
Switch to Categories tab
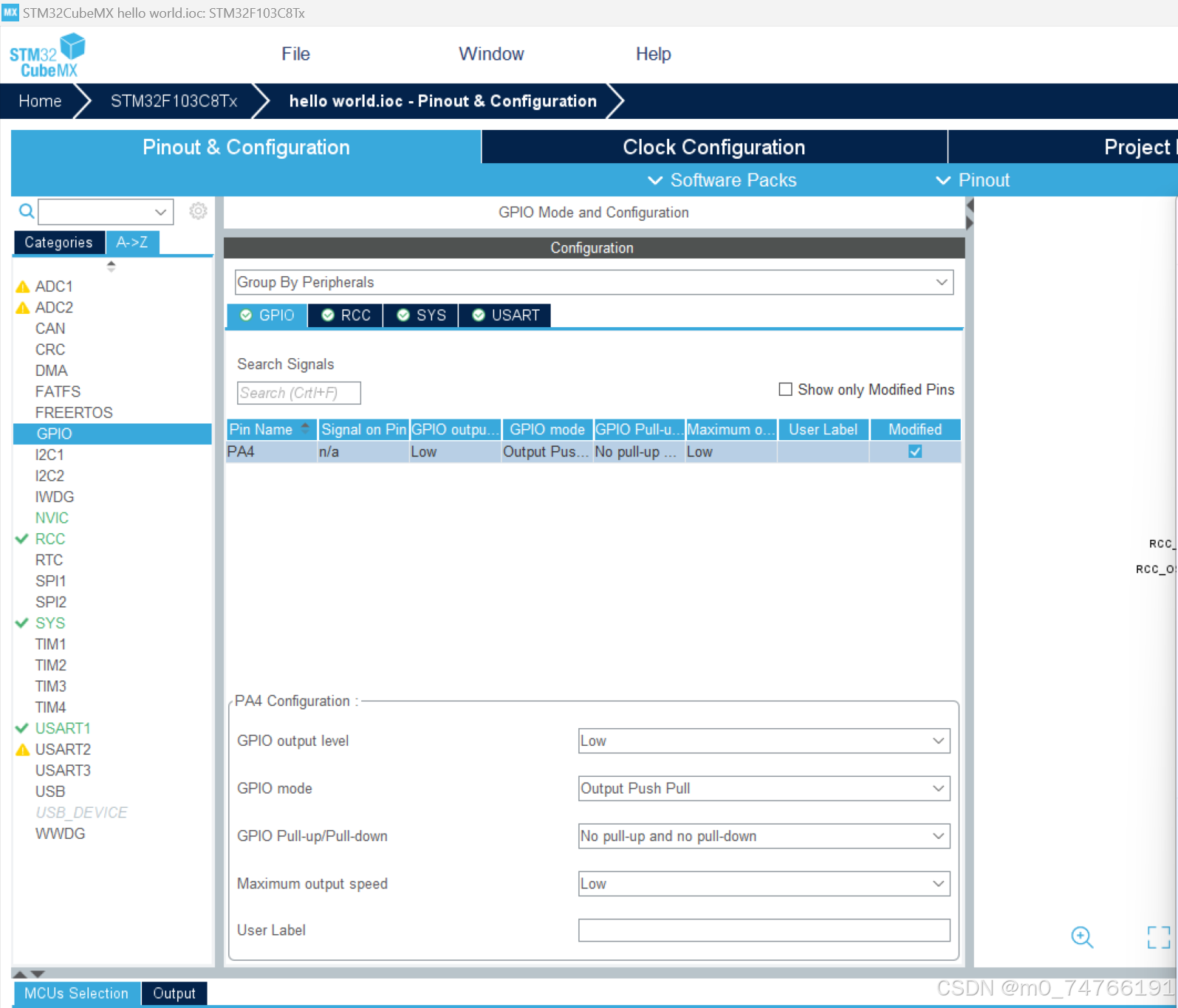(59, 242)
